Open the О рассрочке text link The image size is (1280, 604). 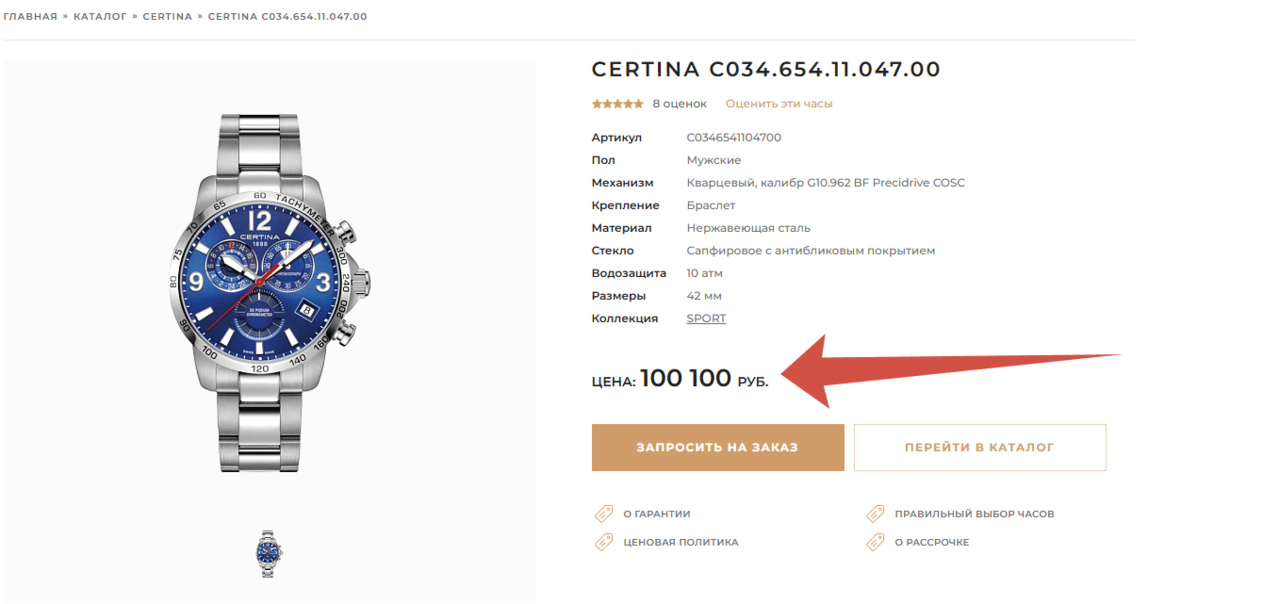coord(931,542)
